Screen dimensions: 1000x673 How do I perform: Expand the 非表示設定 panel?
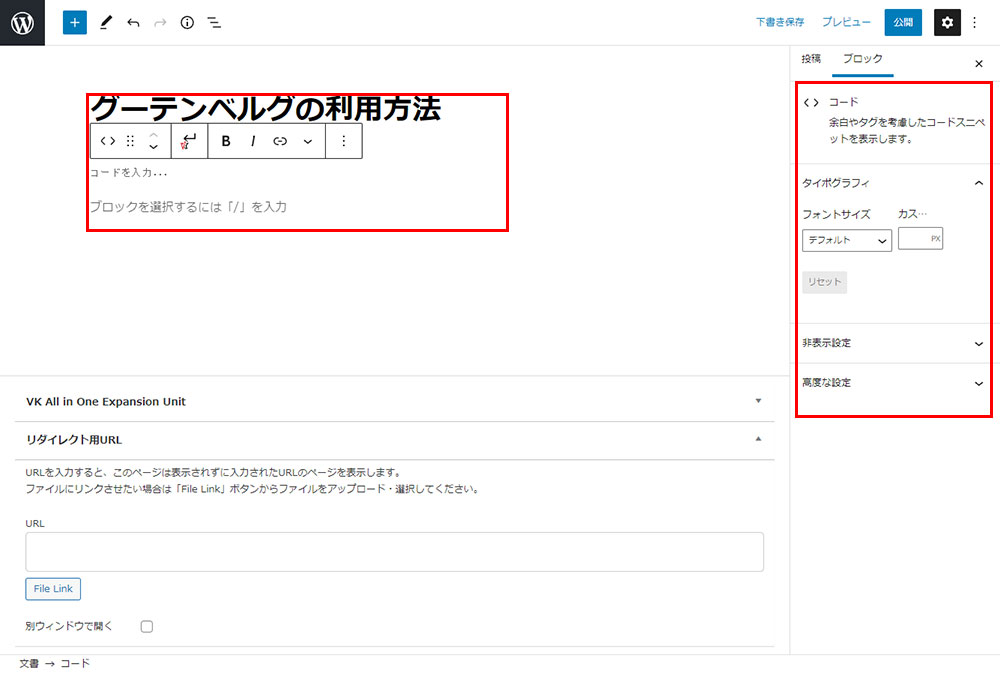[x=892, y=343]
